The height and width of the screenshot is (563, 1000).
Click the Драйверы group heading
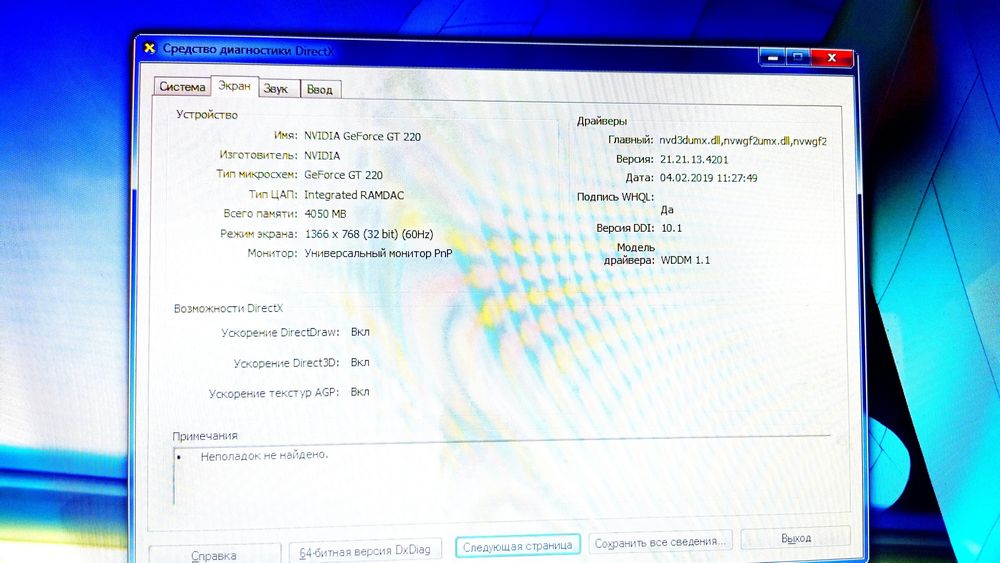click(x=602, y=121)
